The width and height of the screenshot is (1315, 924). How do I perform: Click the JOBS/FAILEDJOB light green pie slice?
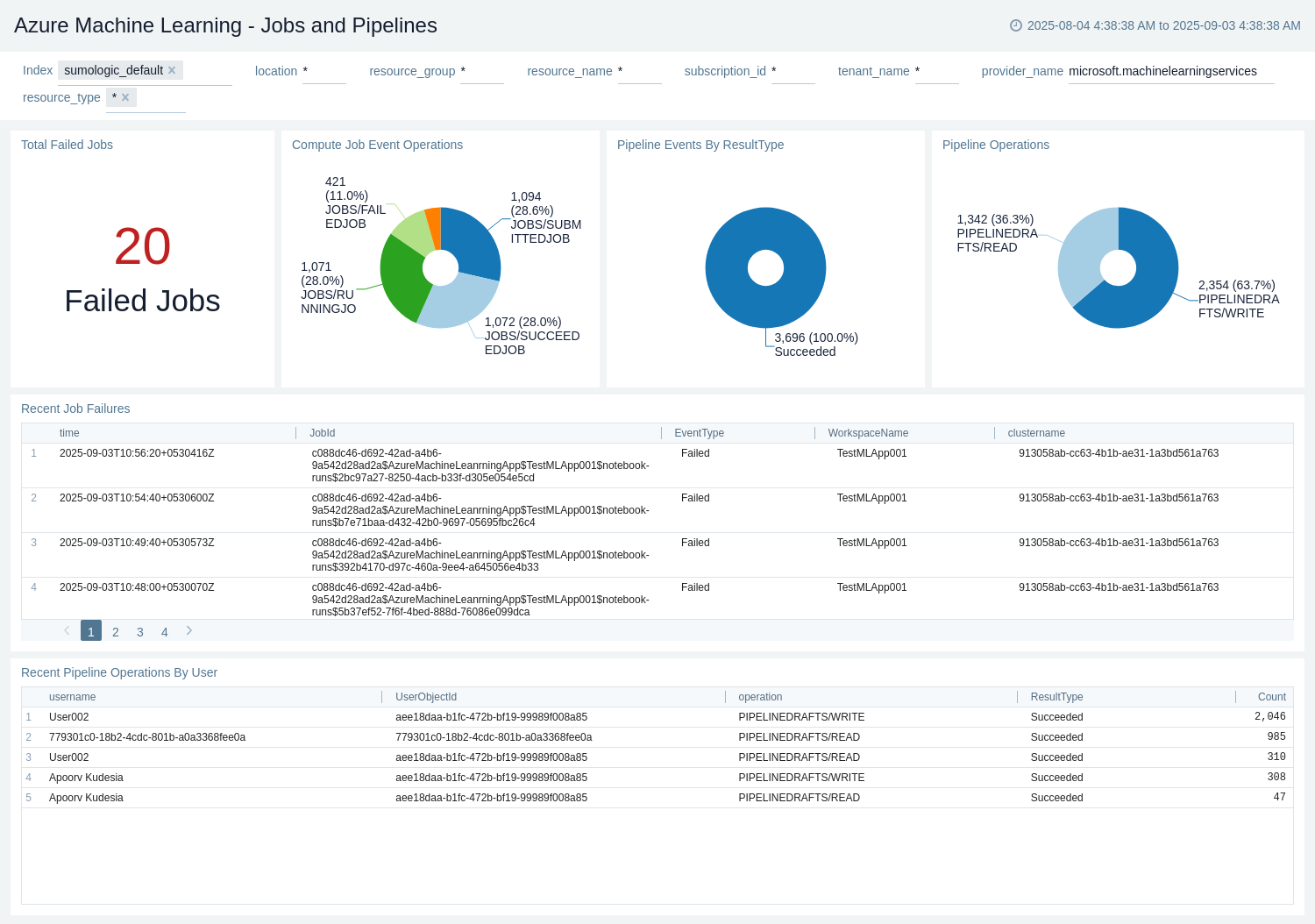[412, 233]
